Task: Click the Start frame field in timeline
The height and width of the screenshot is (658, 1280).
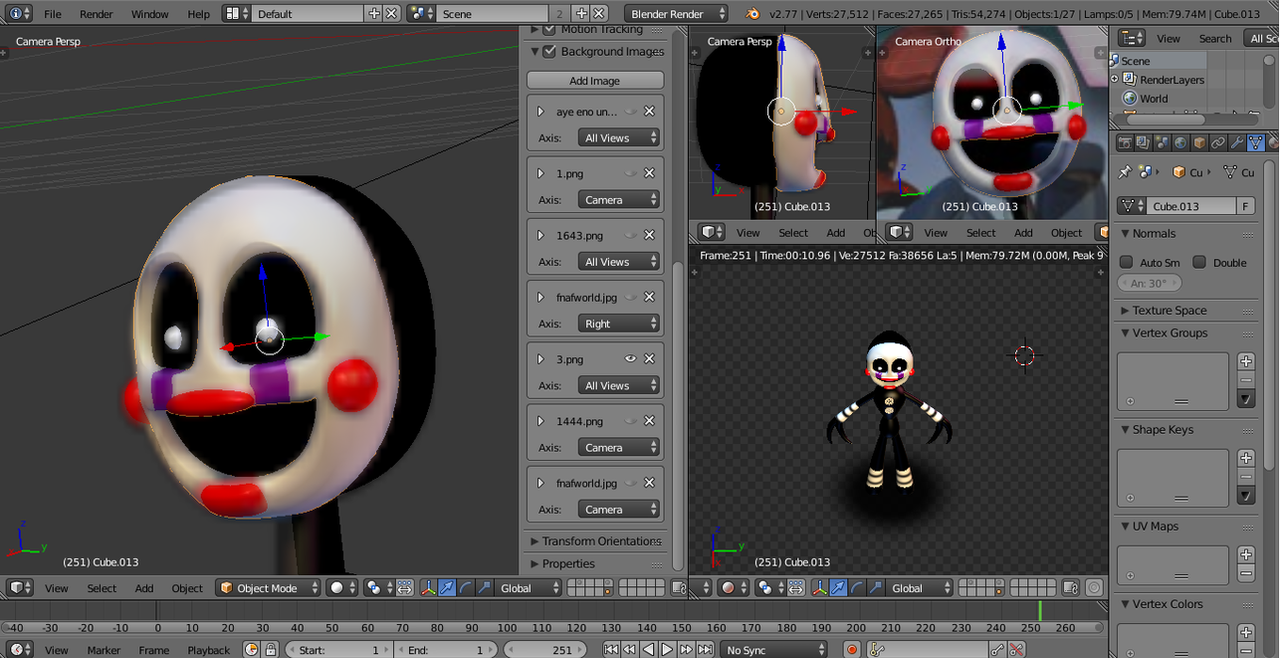Action: 339,650
